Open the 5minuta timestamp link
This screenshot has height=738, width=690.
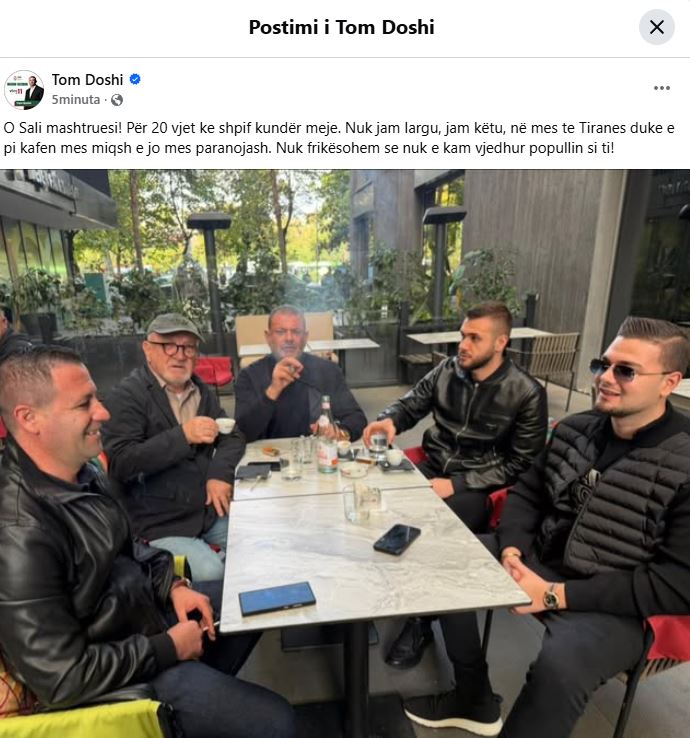pos(76,100)
